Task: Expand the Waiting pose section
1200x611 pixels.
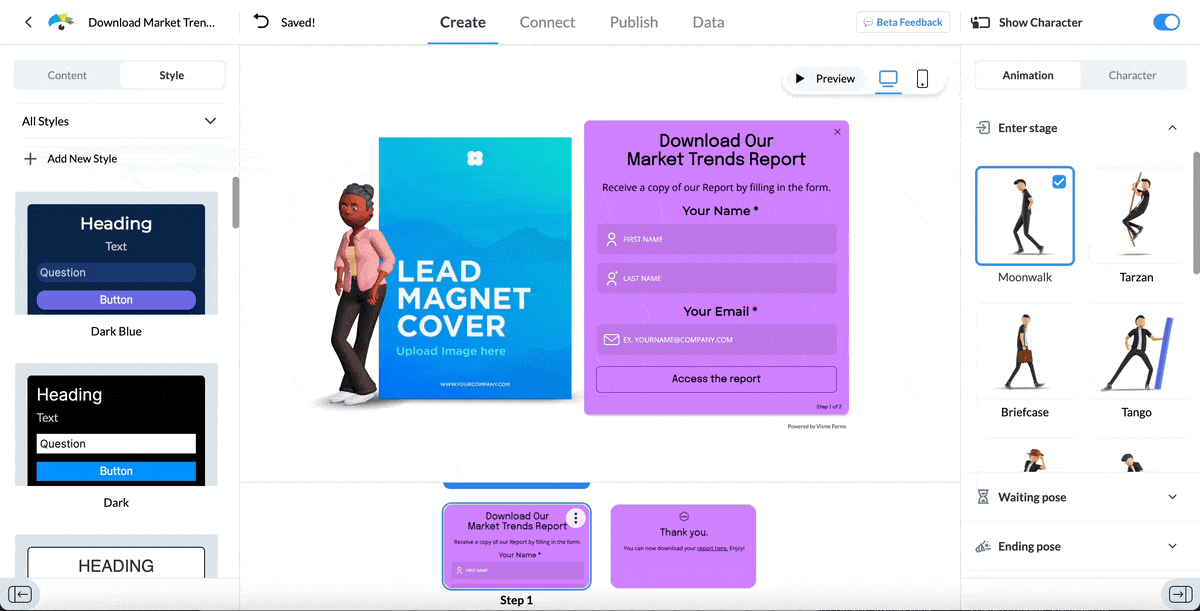Action: (x=1173, y=497)
